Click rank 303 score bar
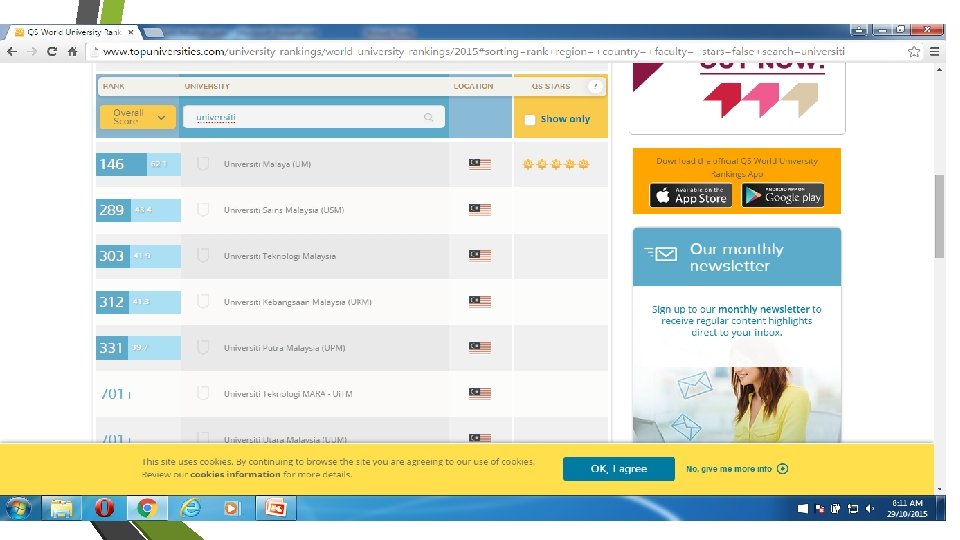Screen dimensions: 960x540 click(x=138, y=256)
